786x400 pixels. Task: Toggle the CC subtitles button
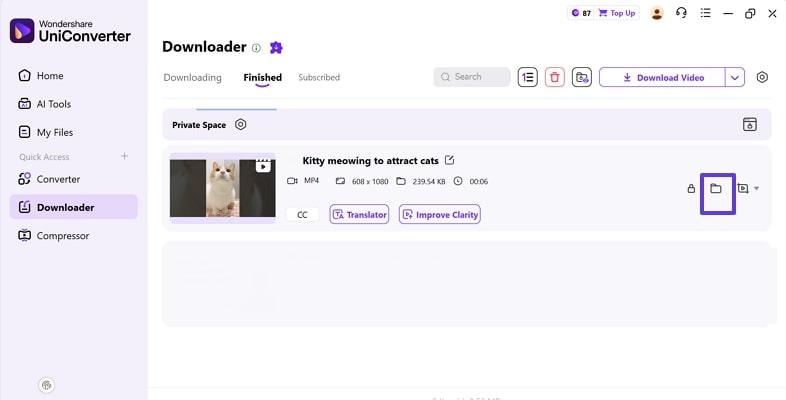[302, 215]
